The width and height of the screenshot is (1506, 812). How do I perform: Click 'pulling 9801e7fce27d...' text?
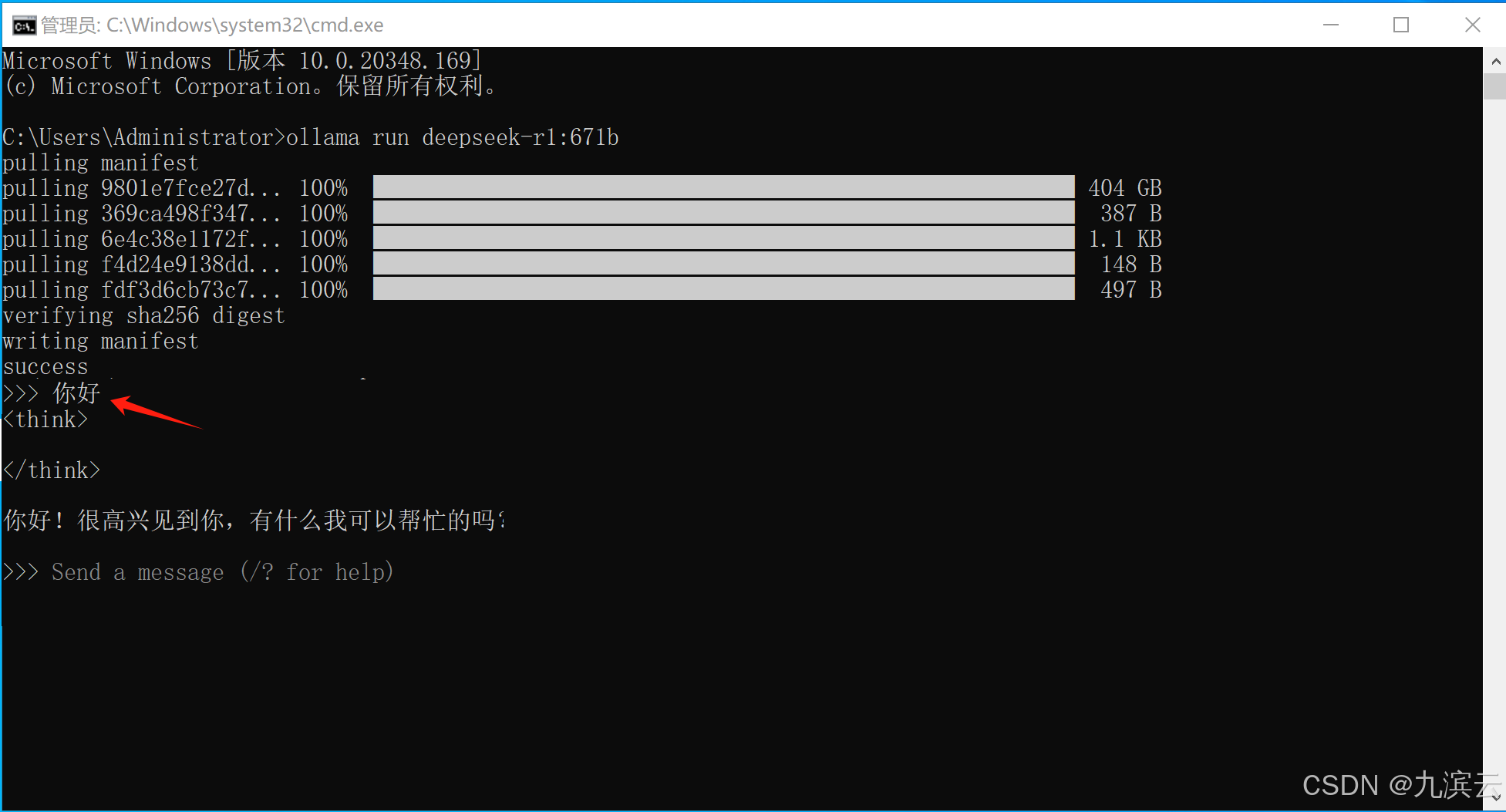pos(142,188)
